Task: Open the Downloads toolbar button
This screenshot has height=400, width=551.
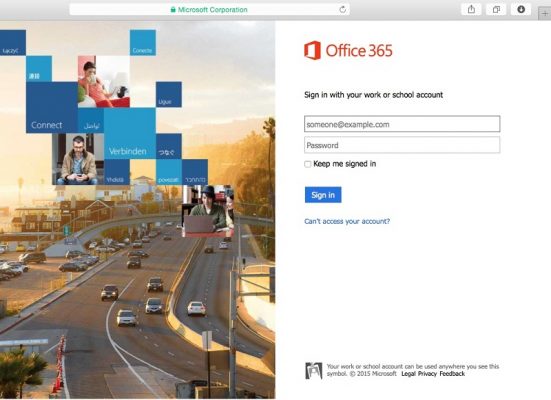Action: (x=521, y=9)
